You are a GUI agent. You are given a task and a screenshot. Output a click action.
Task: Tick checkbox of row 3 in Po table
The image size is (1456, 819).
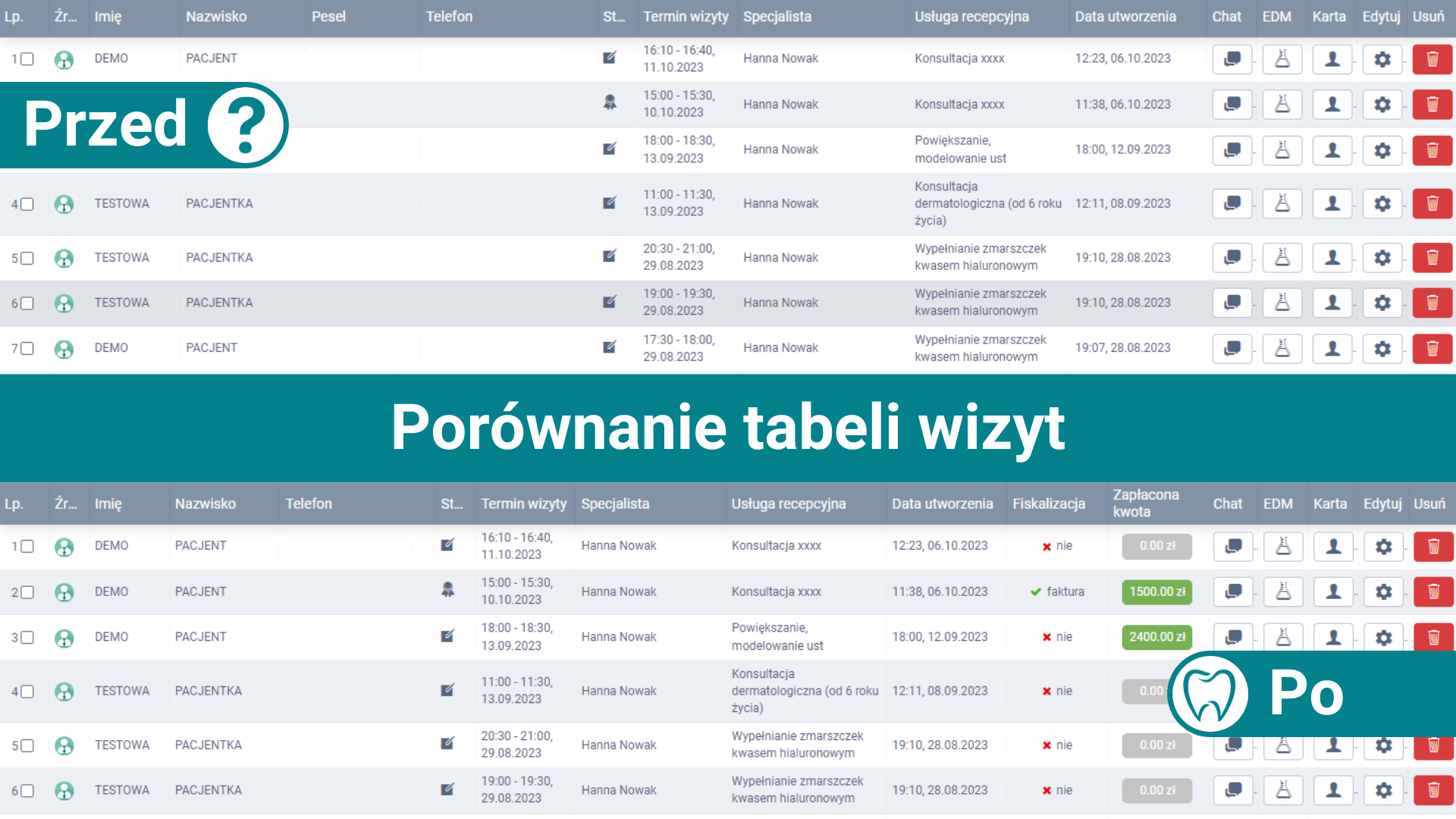27,637
